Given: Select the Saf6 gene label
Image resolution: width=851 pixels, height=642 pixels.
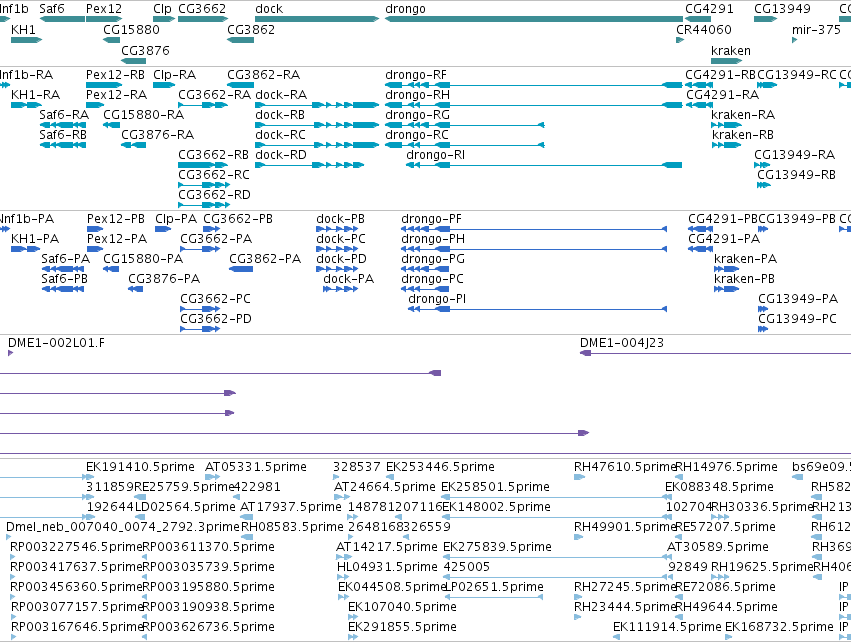Looking at the screenshot, I should [52, 9].
